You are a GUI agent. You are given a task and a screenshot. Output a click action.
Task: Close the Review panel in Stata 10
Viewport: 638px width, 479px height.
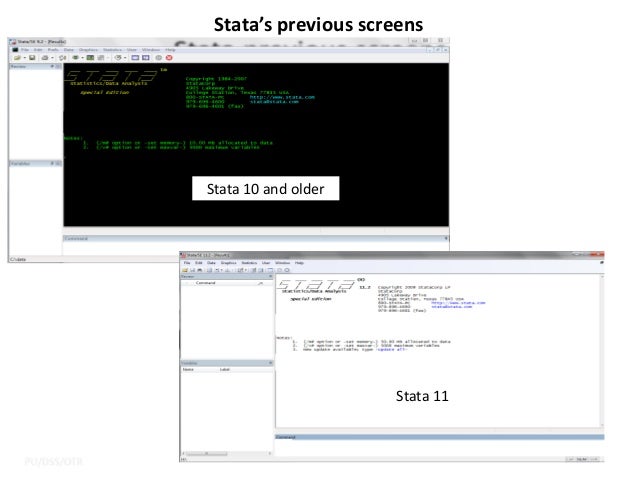[59, 66]
